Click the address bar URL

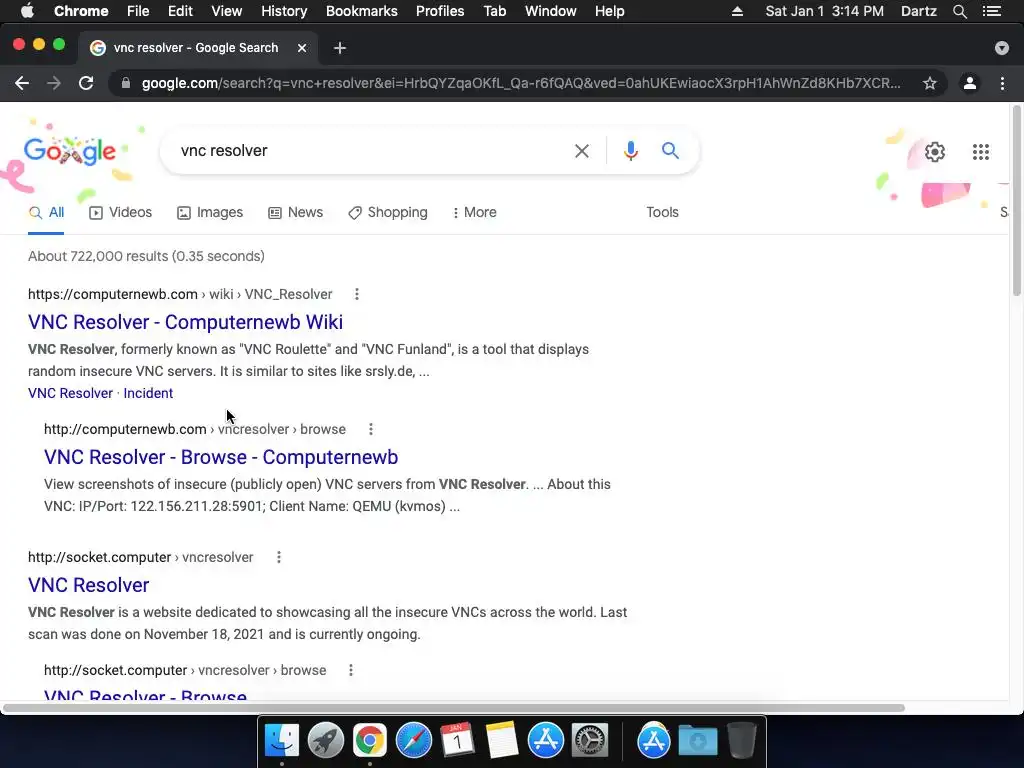(520, 83)
